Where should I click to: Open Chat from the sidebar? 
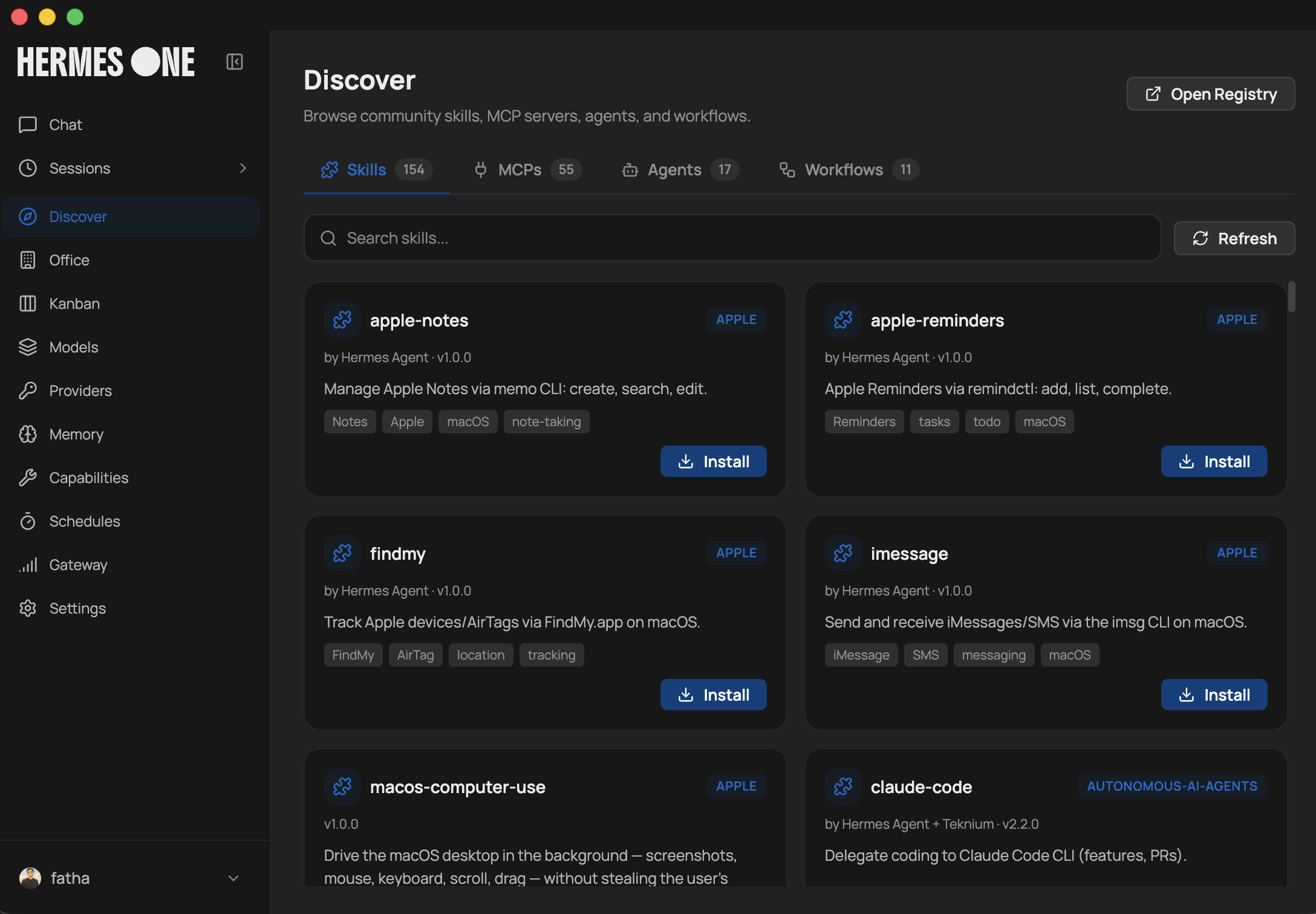pos(131,125)
